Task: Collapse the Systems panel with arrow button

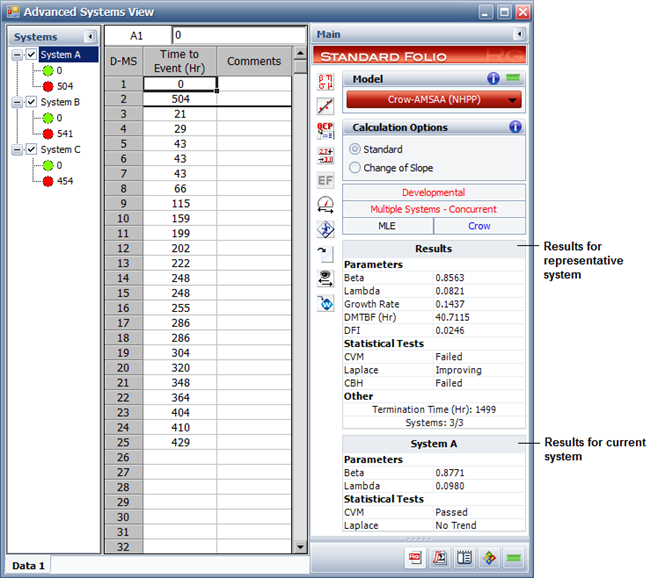Action: click(x=88, y=37)
